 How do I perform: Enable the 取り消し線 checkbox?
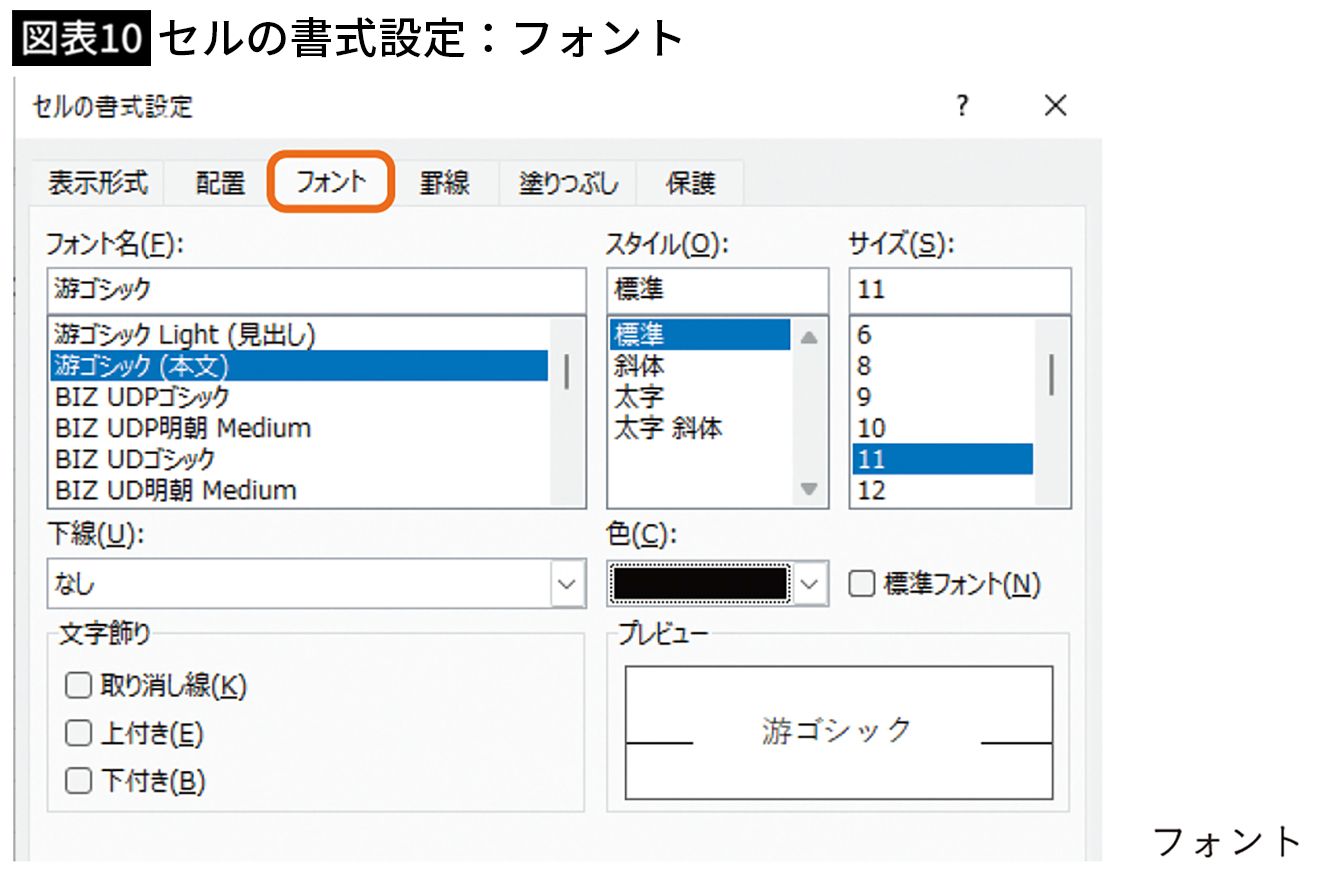click(78, 686)
